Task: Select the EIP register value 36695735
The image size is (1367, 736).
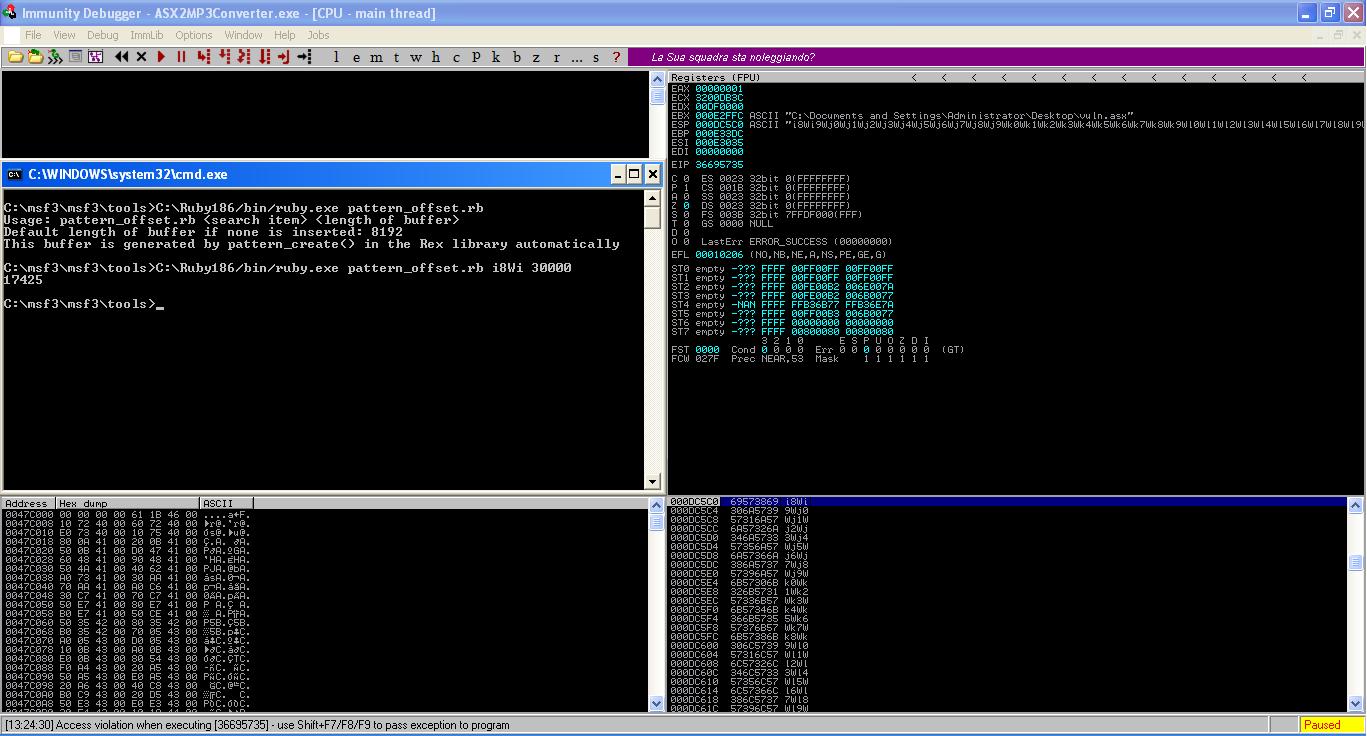Action: (719, 164)
